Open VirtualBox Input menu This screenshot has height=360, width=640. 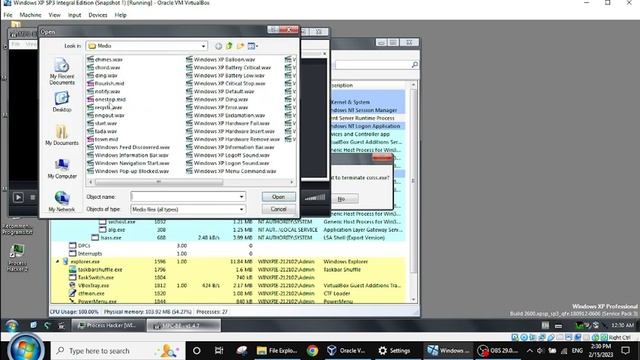[x=74, y=15]
